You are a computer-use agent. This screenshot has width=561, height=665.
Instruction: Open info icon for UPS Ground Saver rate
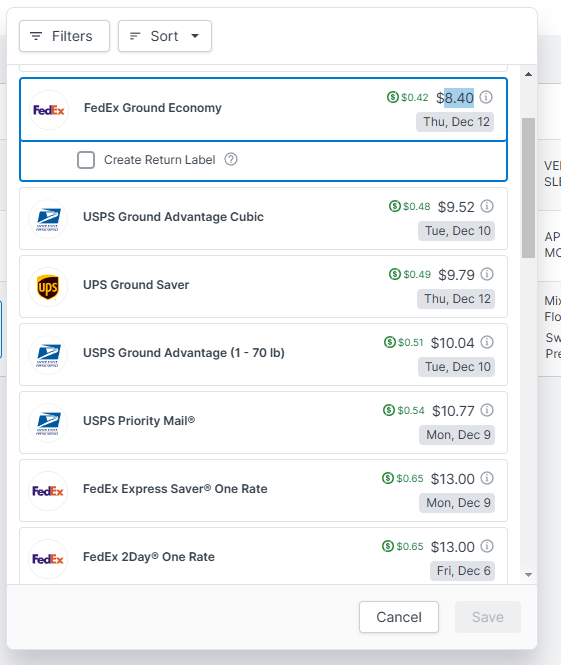pyautogui.click(x=487, y=274)
